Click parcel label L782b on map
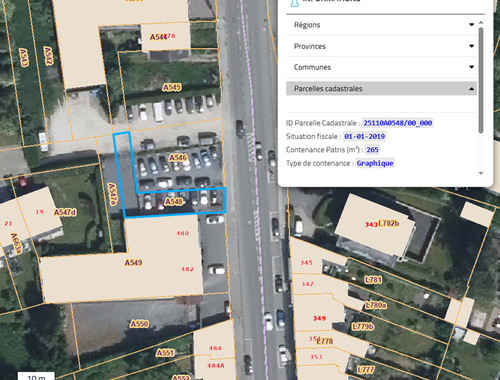Image resolution: width=500 pixels, height=380 pixels. coord(389,223)
